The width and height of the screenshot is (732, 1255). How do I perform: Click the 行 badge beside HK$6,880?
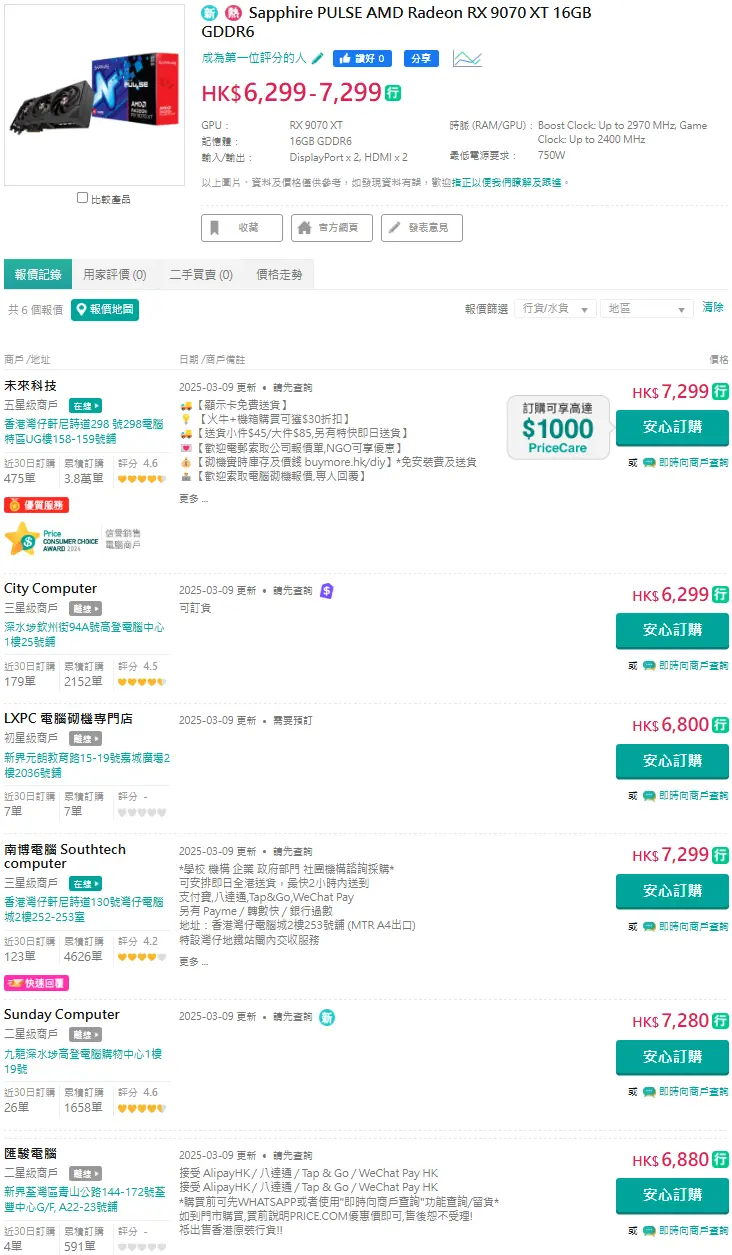pyautogui.click(x=720, y=1159)
